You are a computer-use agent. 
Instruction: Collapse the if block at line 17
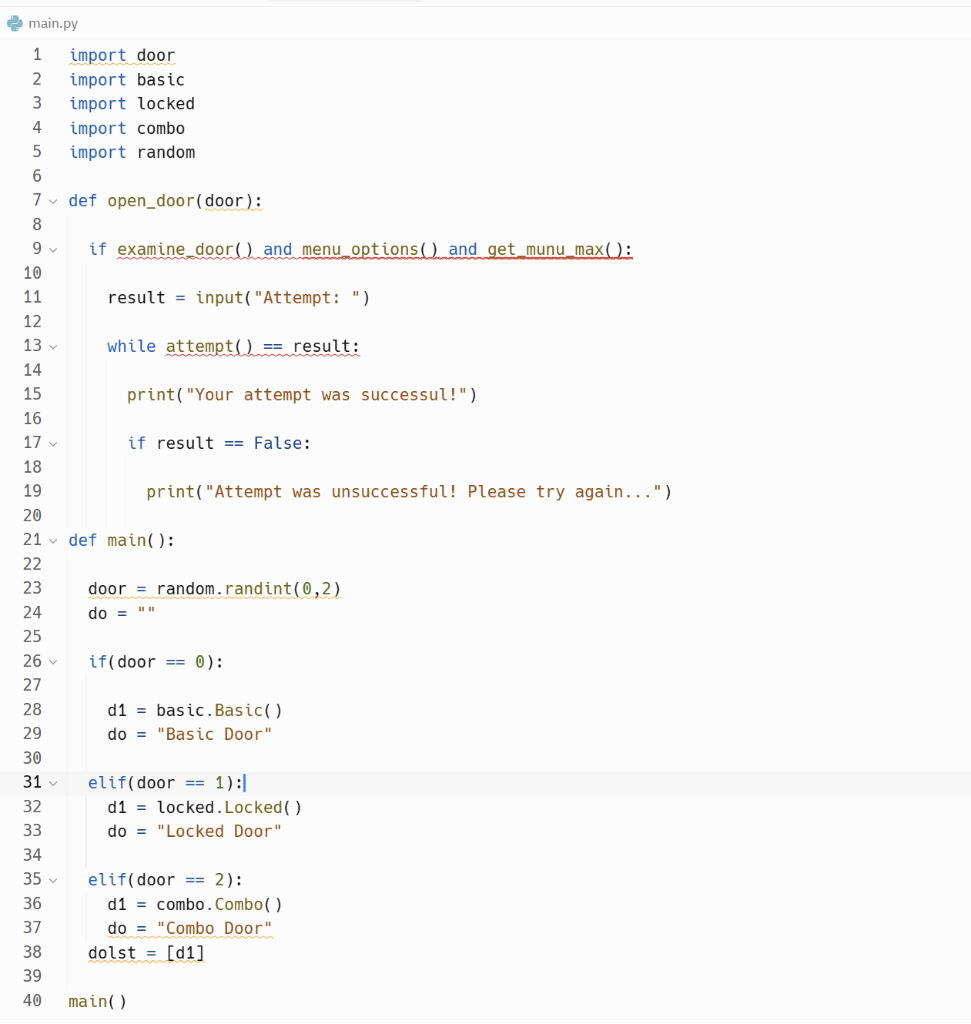point(53,443)
